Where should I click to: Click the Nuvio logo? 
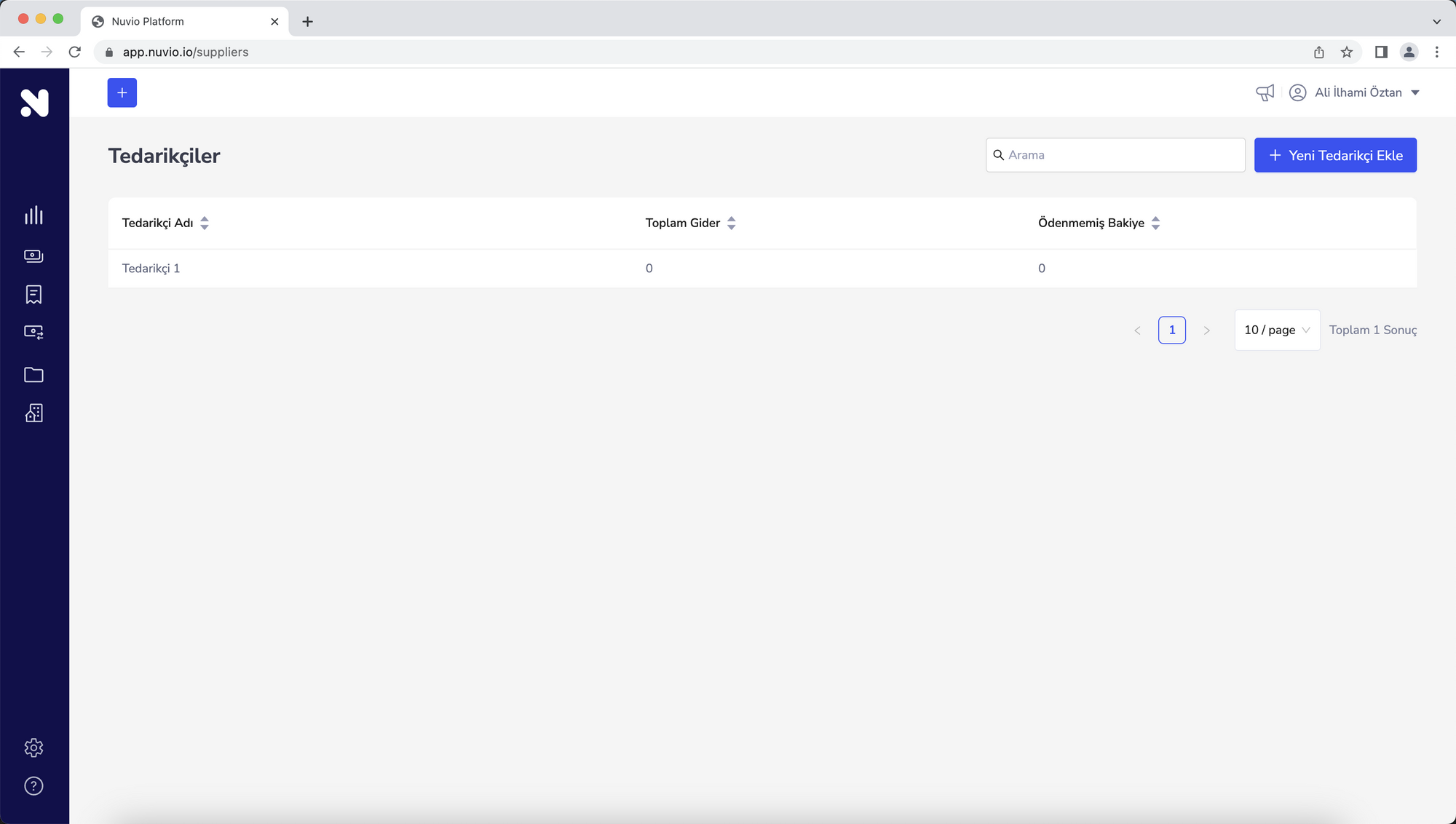(34, 103)
